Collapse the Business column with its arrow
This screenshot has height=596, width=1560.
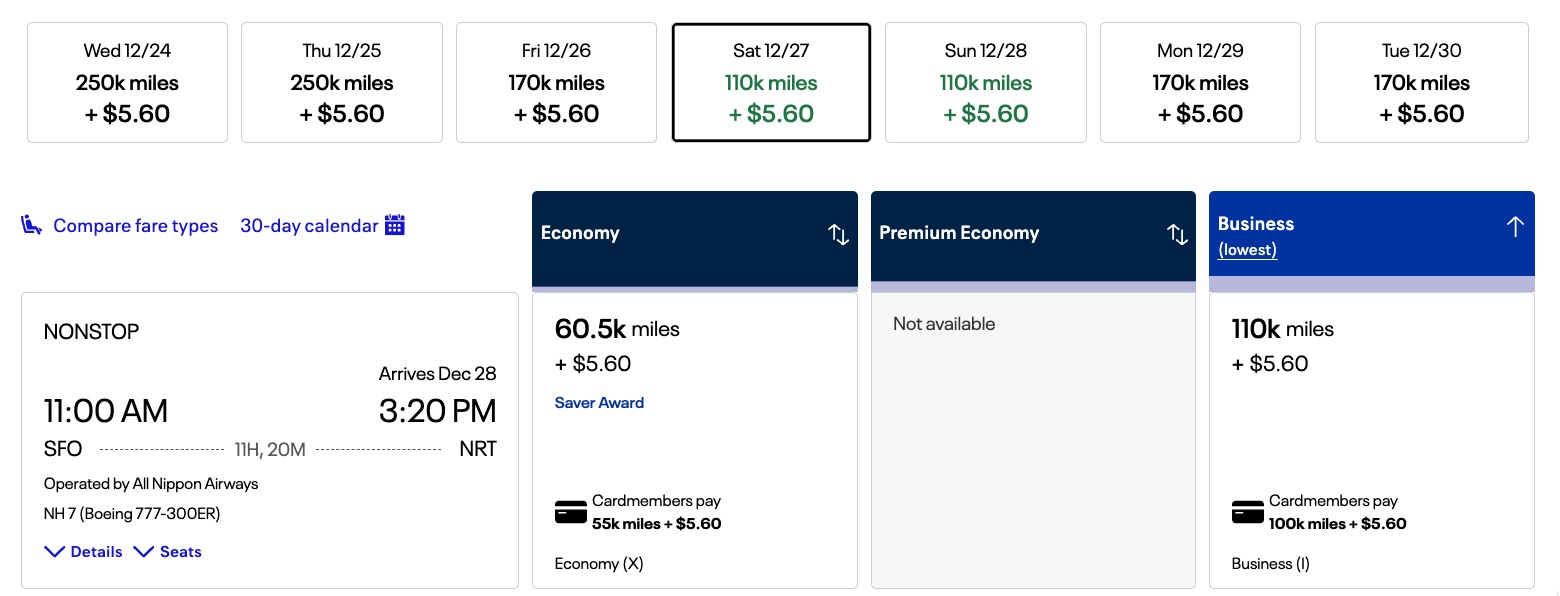coord(1515,226)
